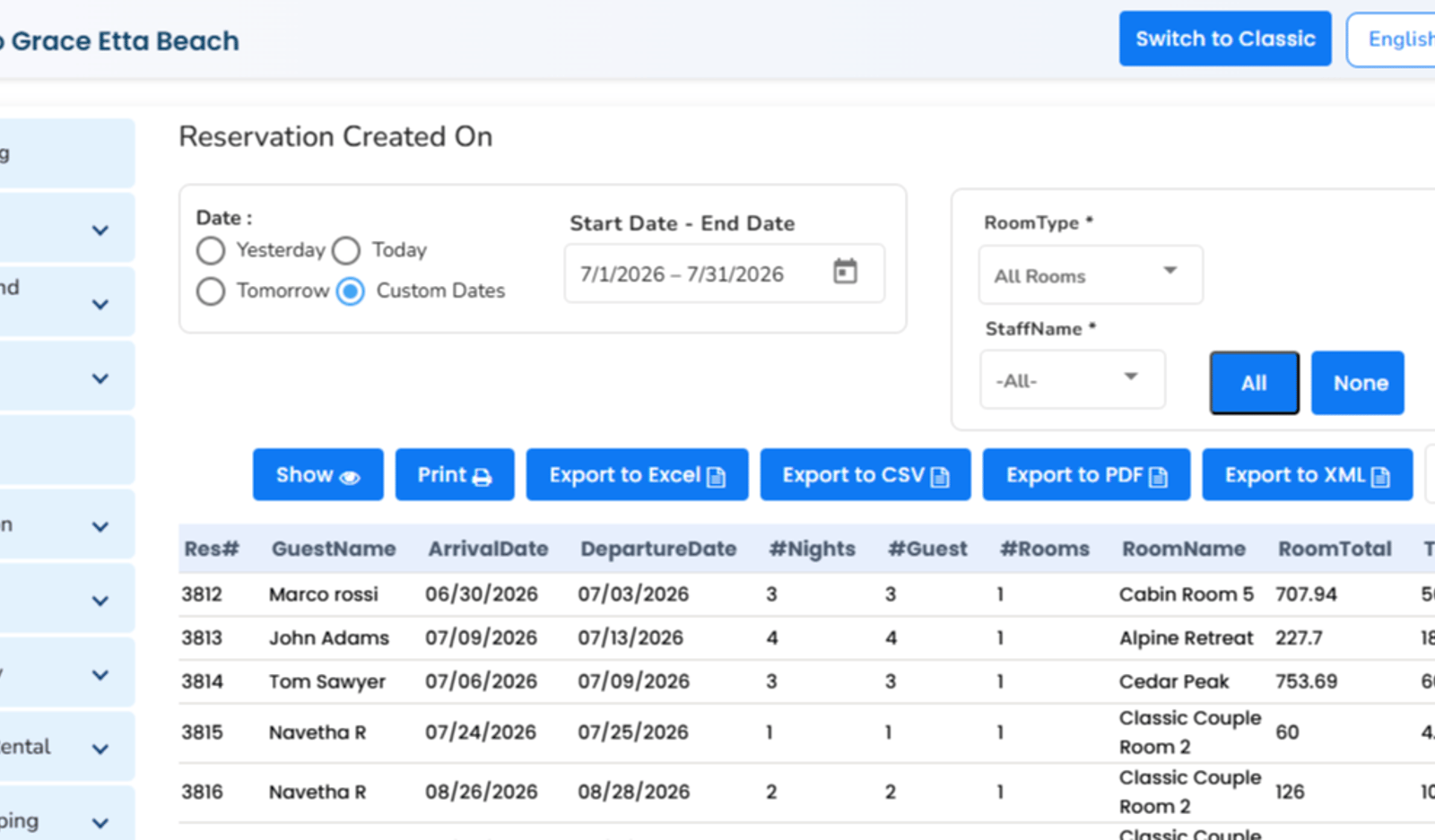This screenshot has height=840, width=1435.
Task: Click the None button
Action: coord(1358,383)
